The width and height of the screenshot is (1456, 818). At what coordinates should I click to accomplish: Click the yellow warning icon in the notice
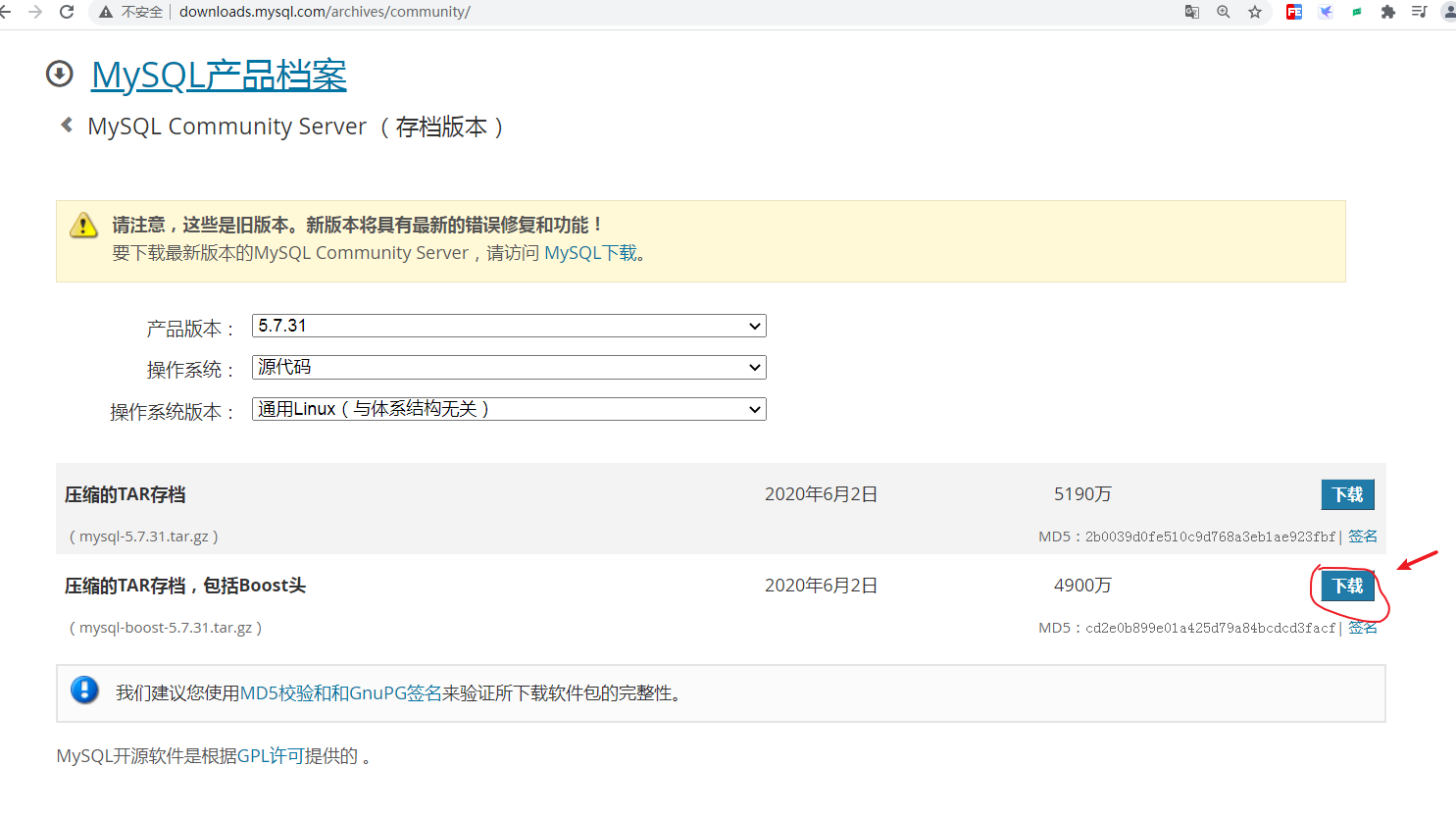83,226
